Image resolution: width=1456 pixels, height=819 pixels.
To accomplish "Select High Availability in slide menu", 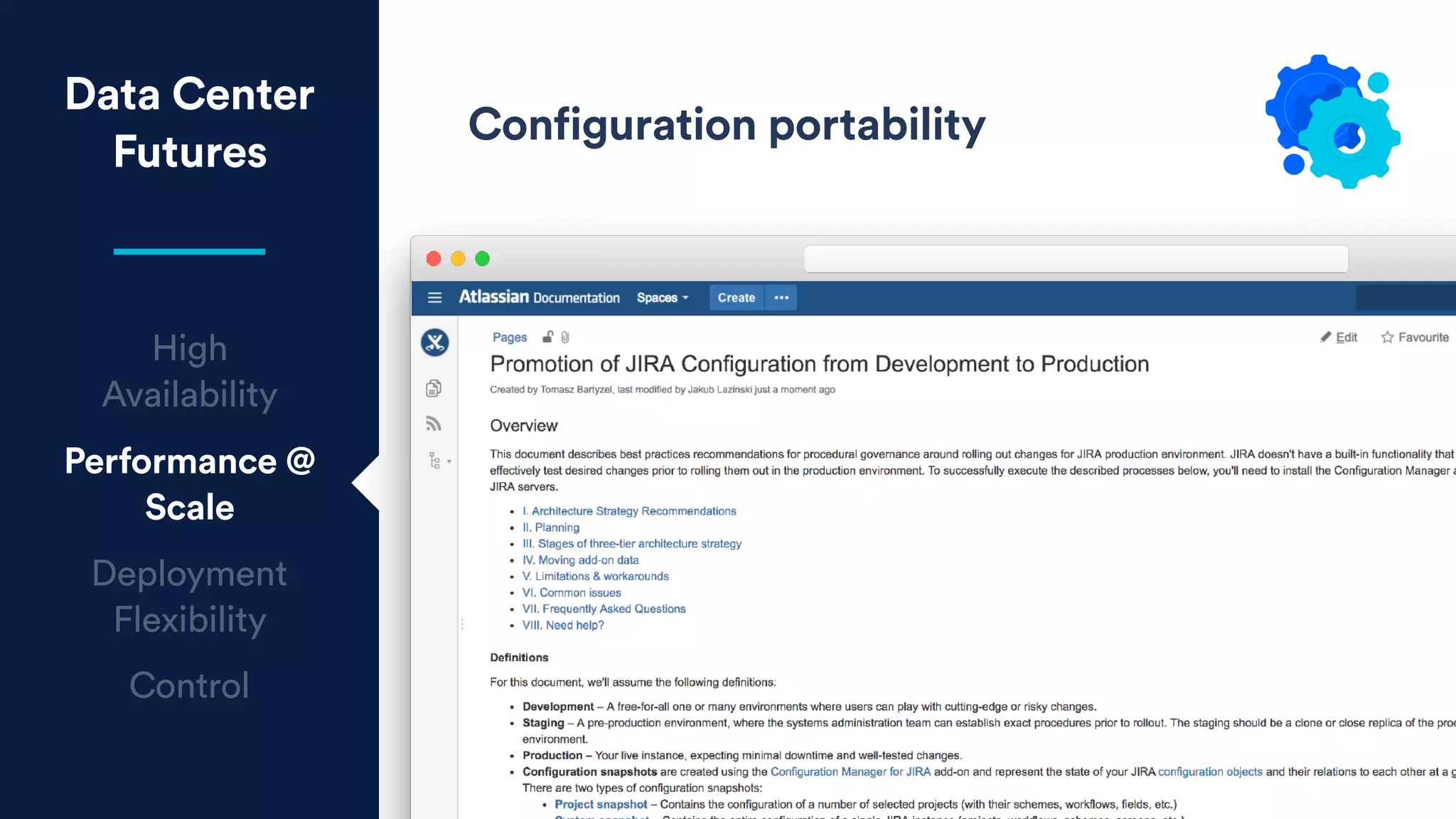I will 190,371.
